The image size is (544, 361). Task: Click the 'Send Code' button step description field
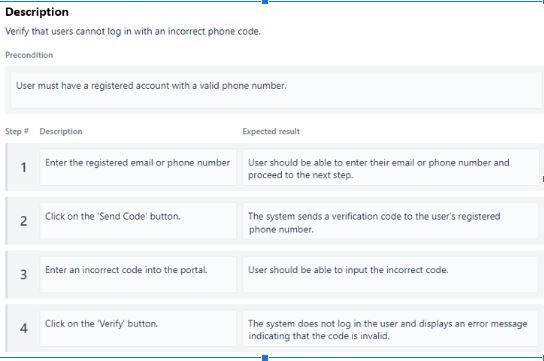[x=138, y=221]
